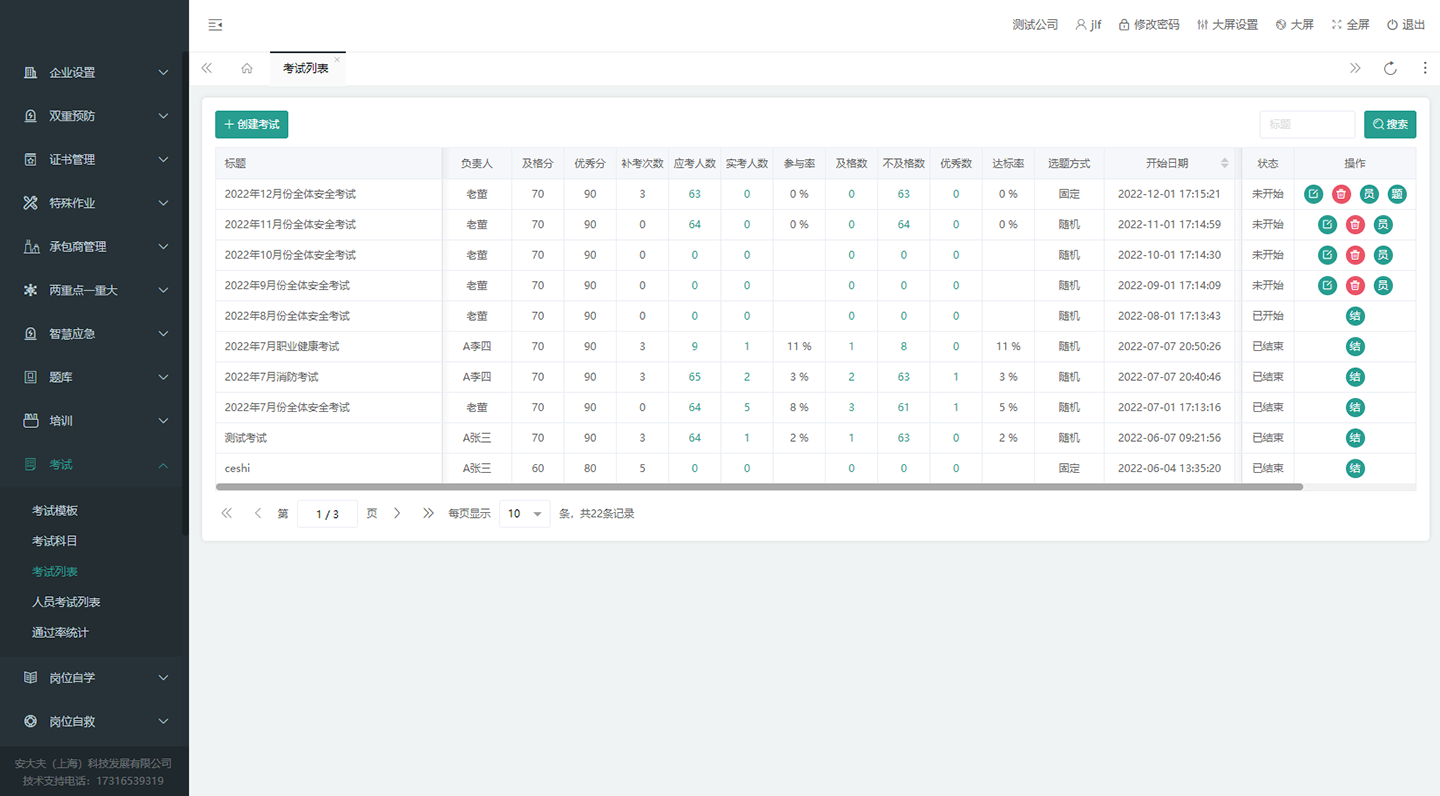
Task: Expand the 岗位自救 menu
Action: pos(94,721)
